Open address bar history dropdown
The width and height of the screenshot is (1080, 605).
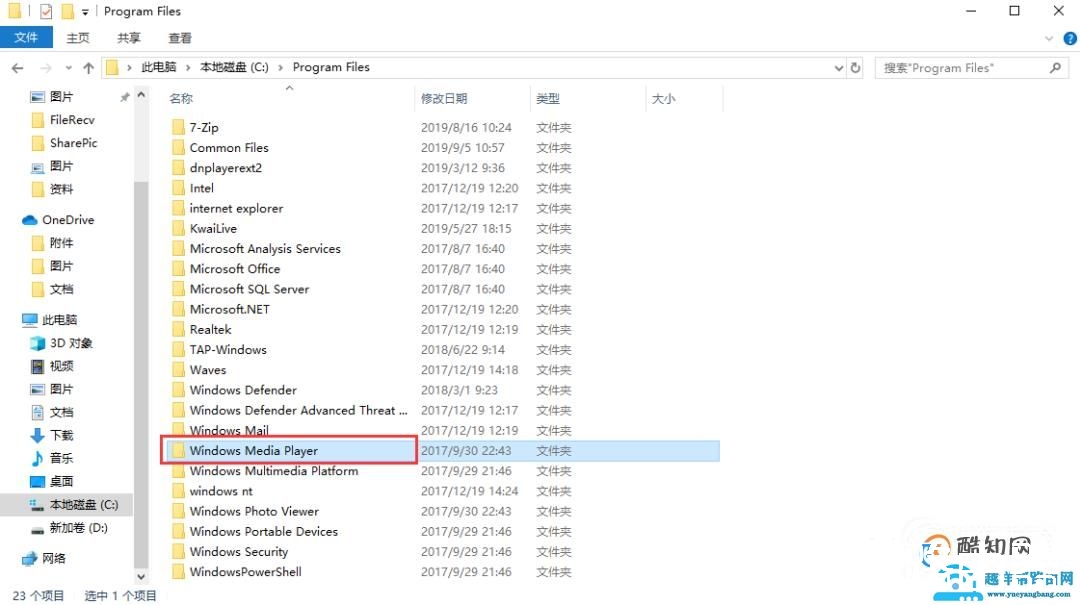[x=838, y=68]
